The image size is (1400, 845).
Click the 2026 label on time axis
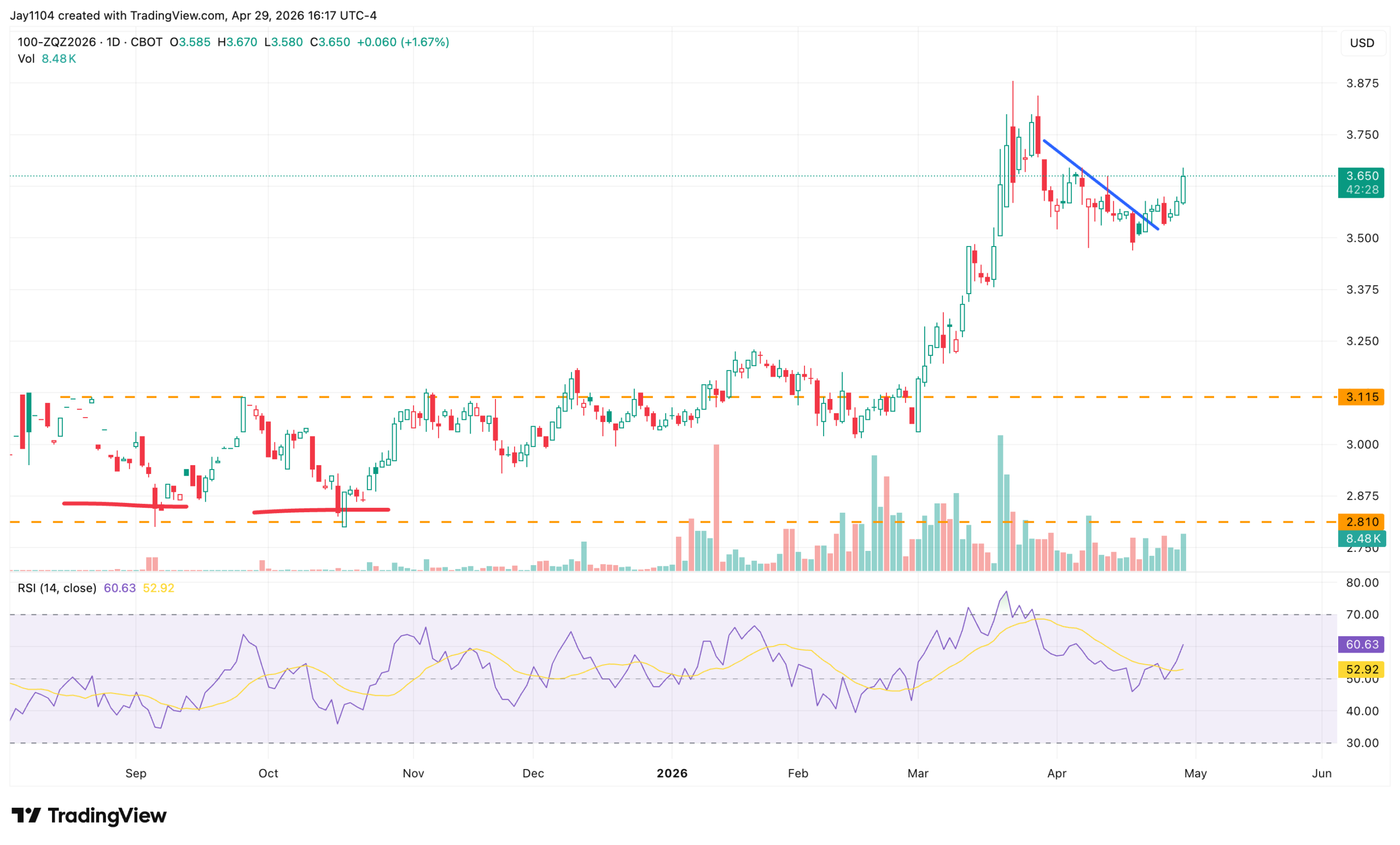672,773
